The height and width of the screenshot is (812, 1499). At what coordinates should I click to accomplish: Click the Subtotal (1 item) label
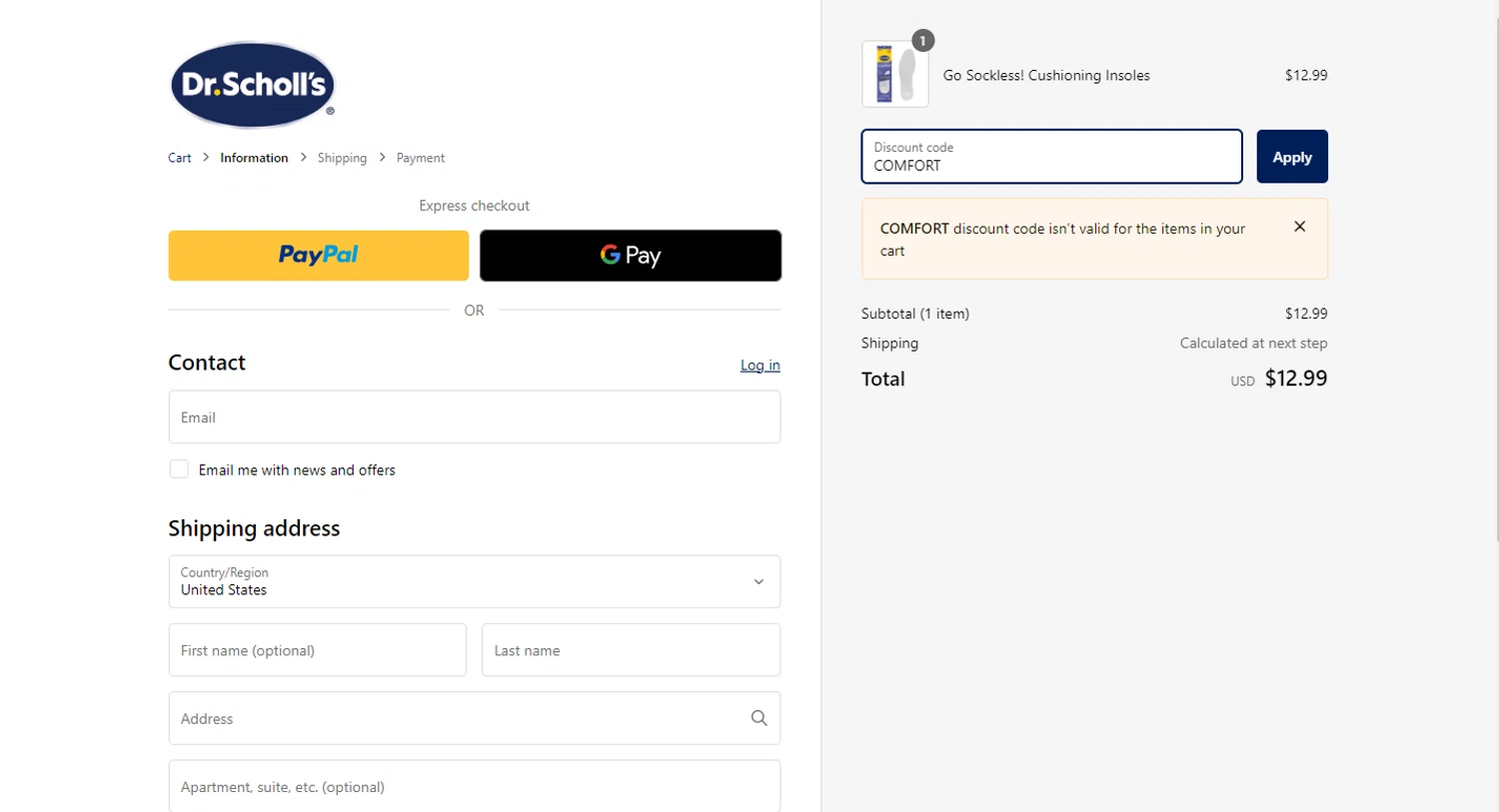coord(915,314)
